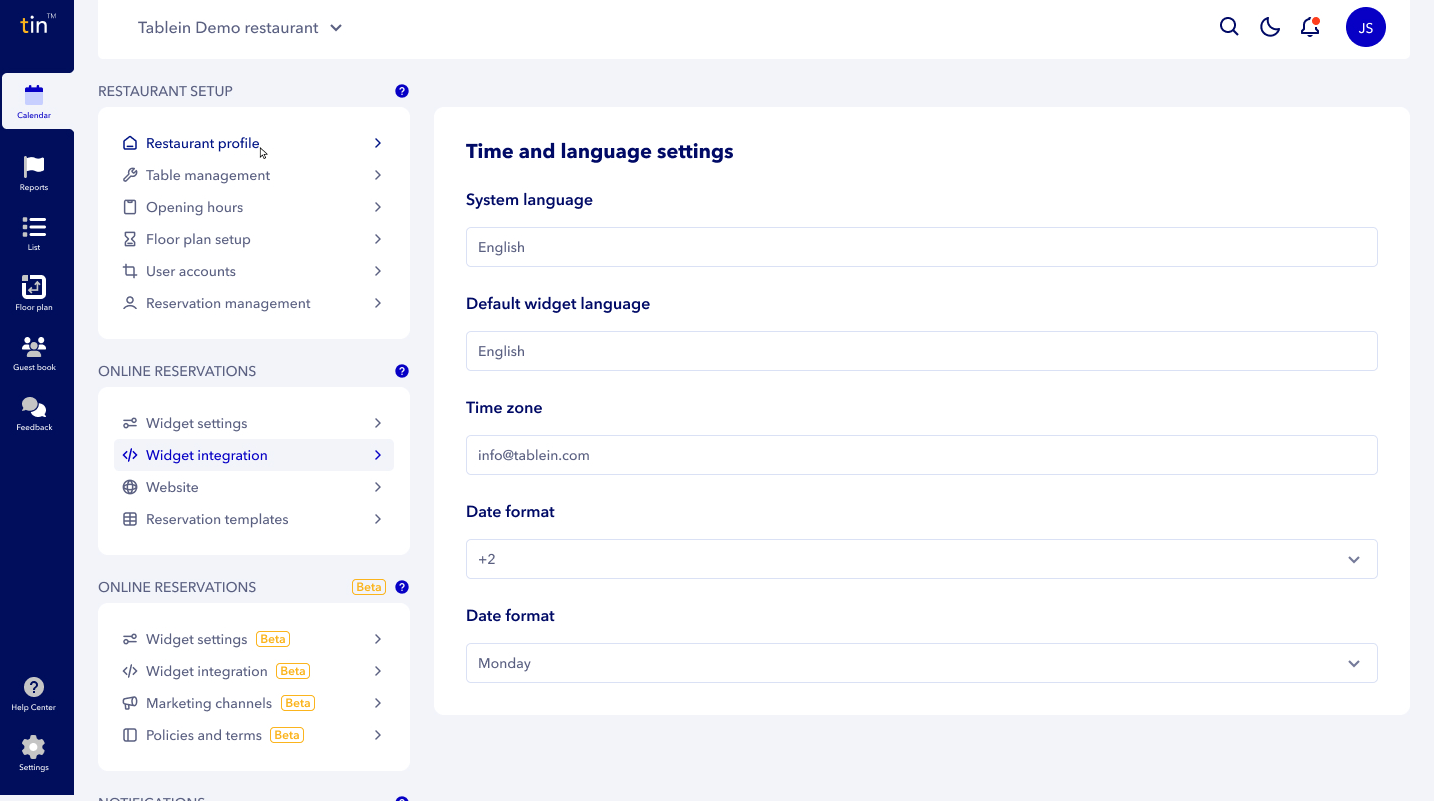Expand Website chevron arrow
The image size is (1434, 801).
(378, 487)
